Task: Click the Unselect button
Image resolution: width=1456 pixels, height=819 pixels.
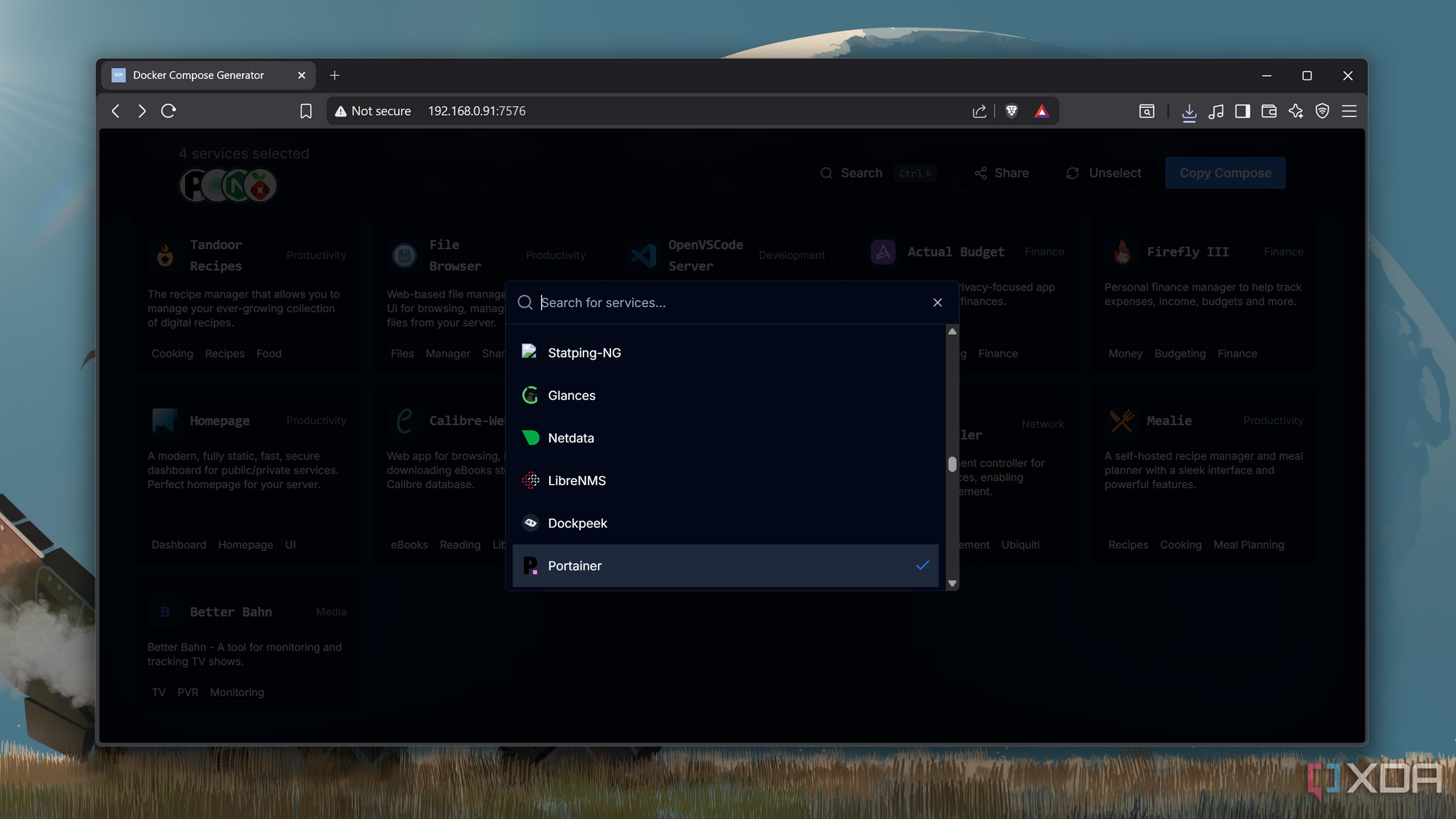Action: (x=1103, y=173)
